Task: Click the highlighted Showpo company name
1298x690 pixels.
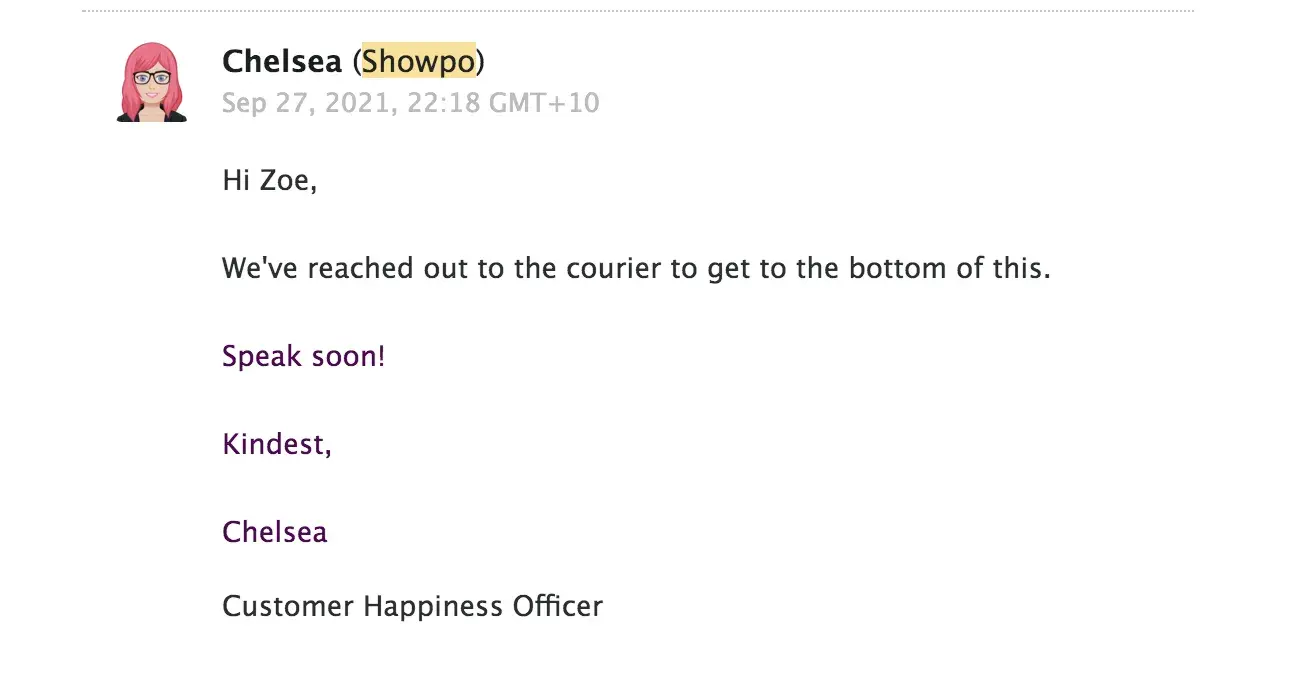Action: pyautogui.click(x=418, y=62)
